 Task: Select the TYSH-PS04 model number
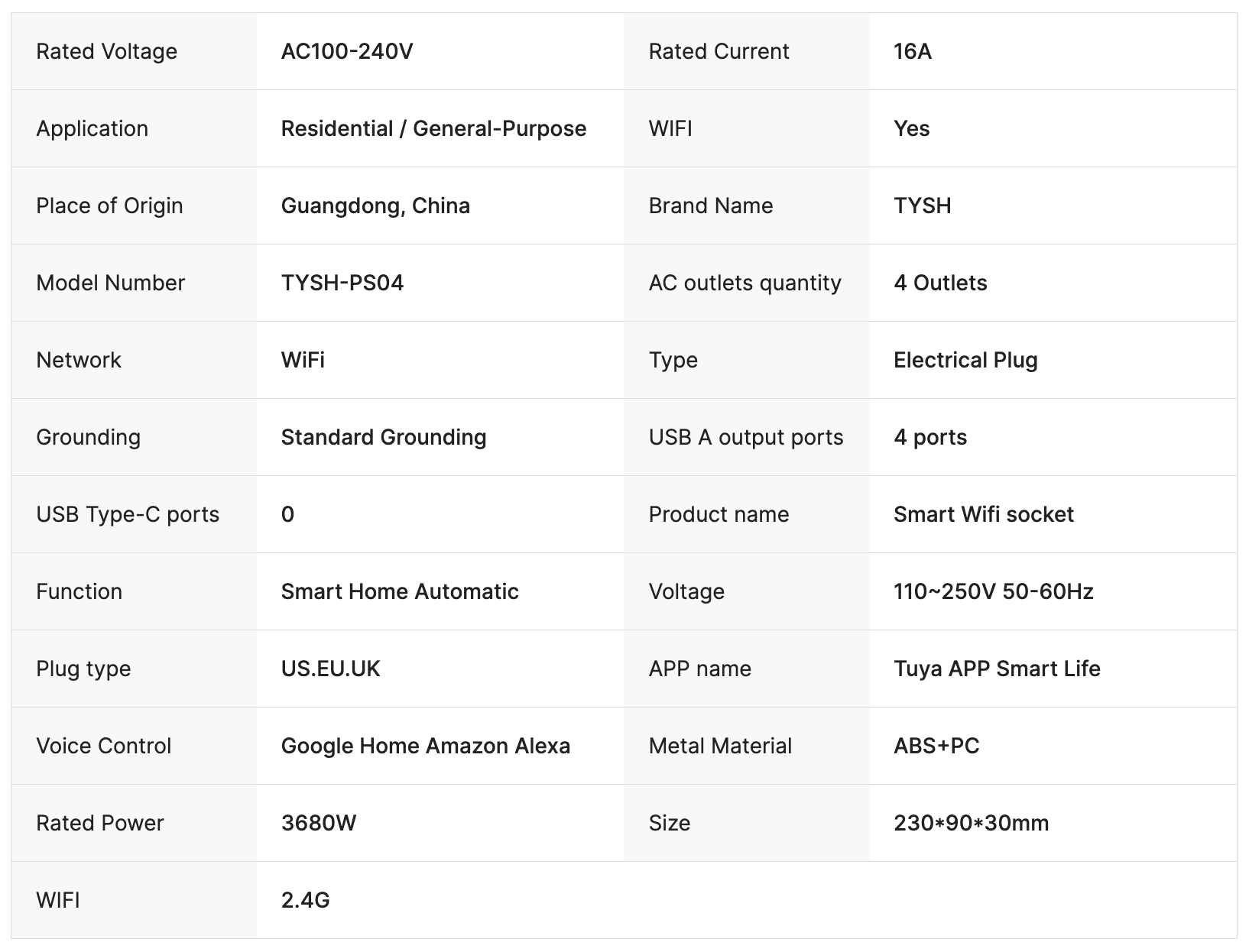pyautogui.click(x=342, y=283)
